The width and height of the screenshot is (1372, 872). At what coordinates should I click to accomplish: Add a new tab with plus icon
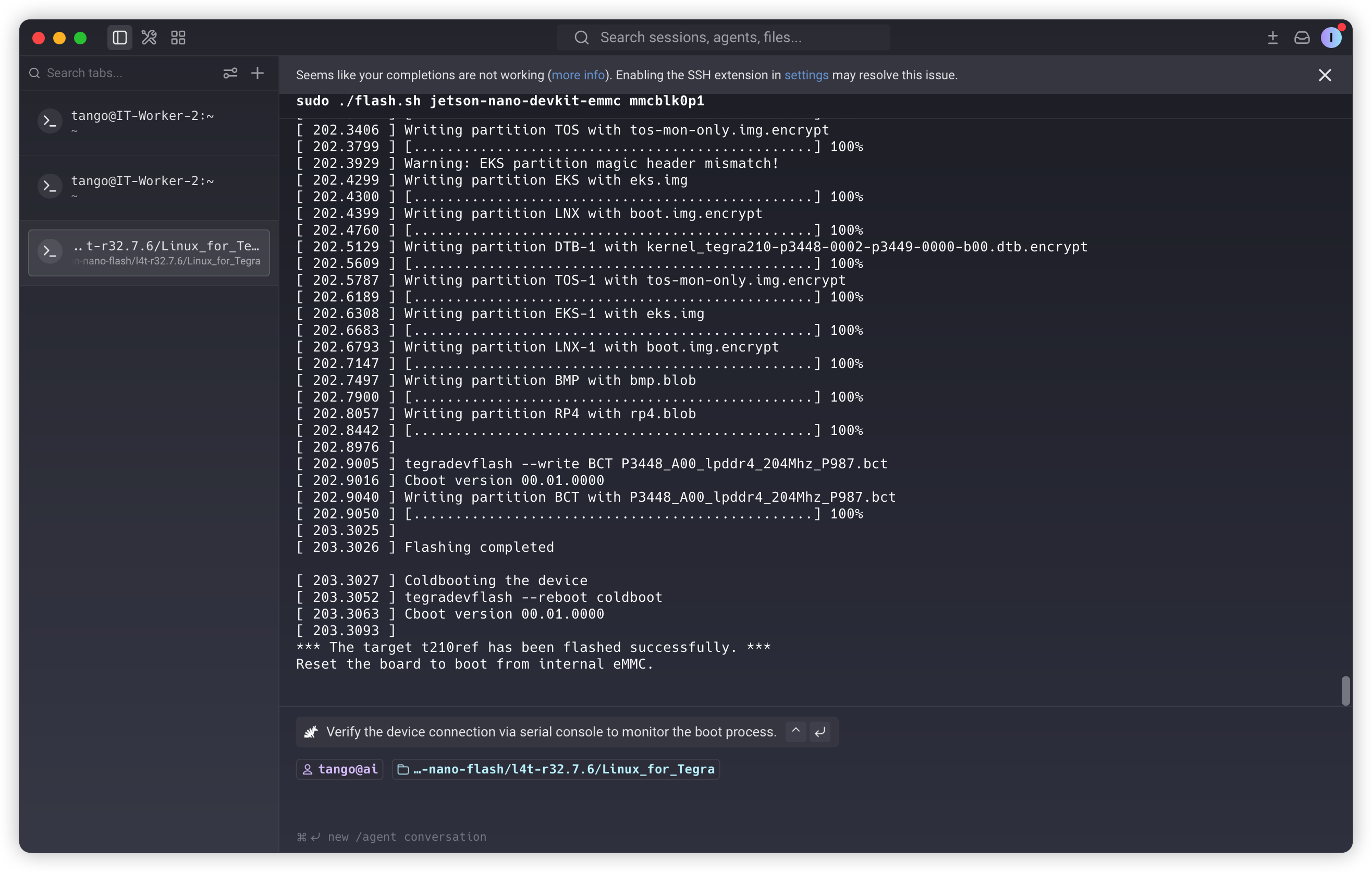[258, 73]
